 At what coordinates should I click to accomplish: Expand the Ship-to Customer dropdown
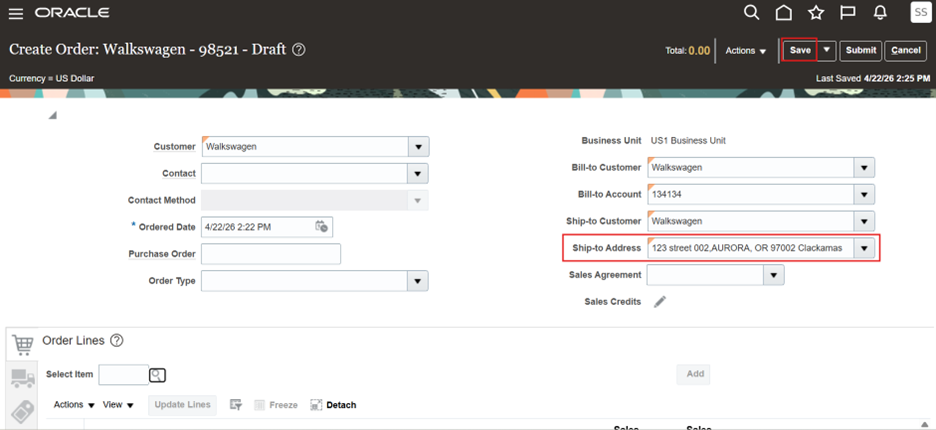(864, 222)
